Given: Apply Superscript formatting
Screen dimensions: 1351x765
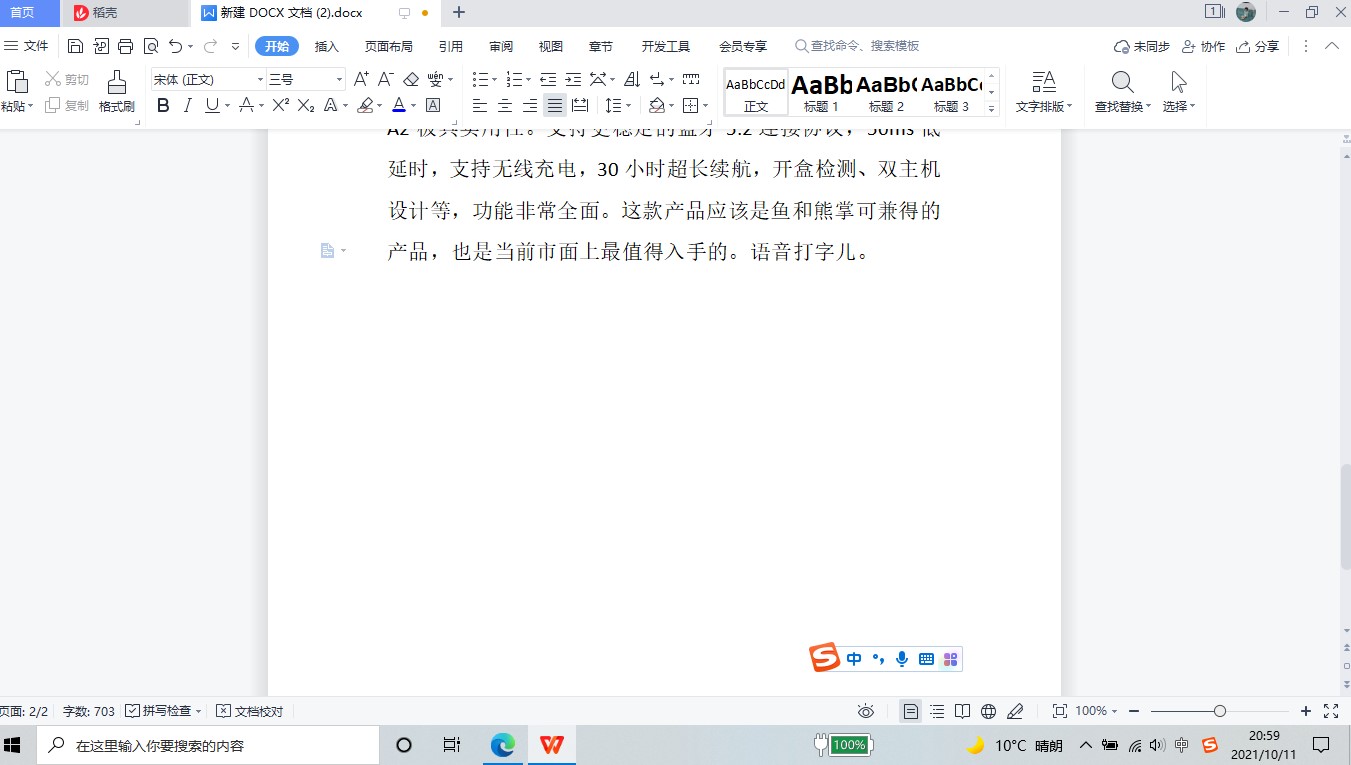Looking at the screenshot, I should pos(281,105).
